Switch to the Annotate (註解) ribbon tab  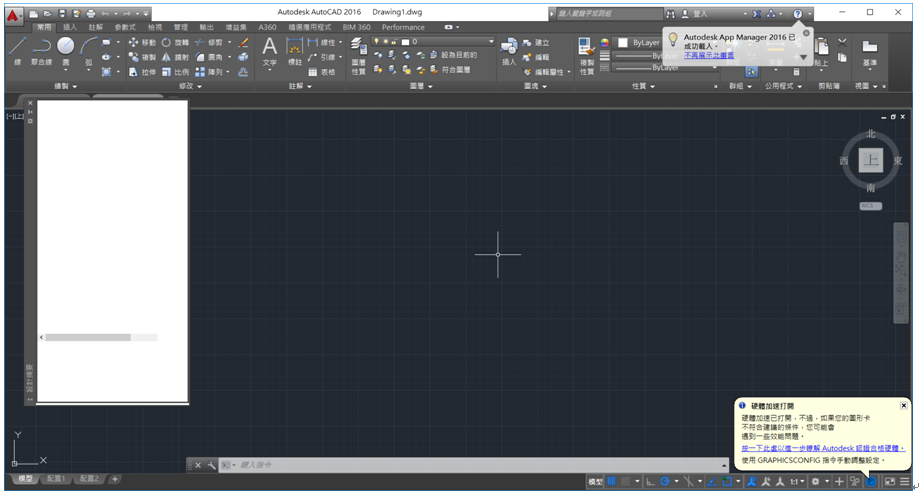click(96, 27)
